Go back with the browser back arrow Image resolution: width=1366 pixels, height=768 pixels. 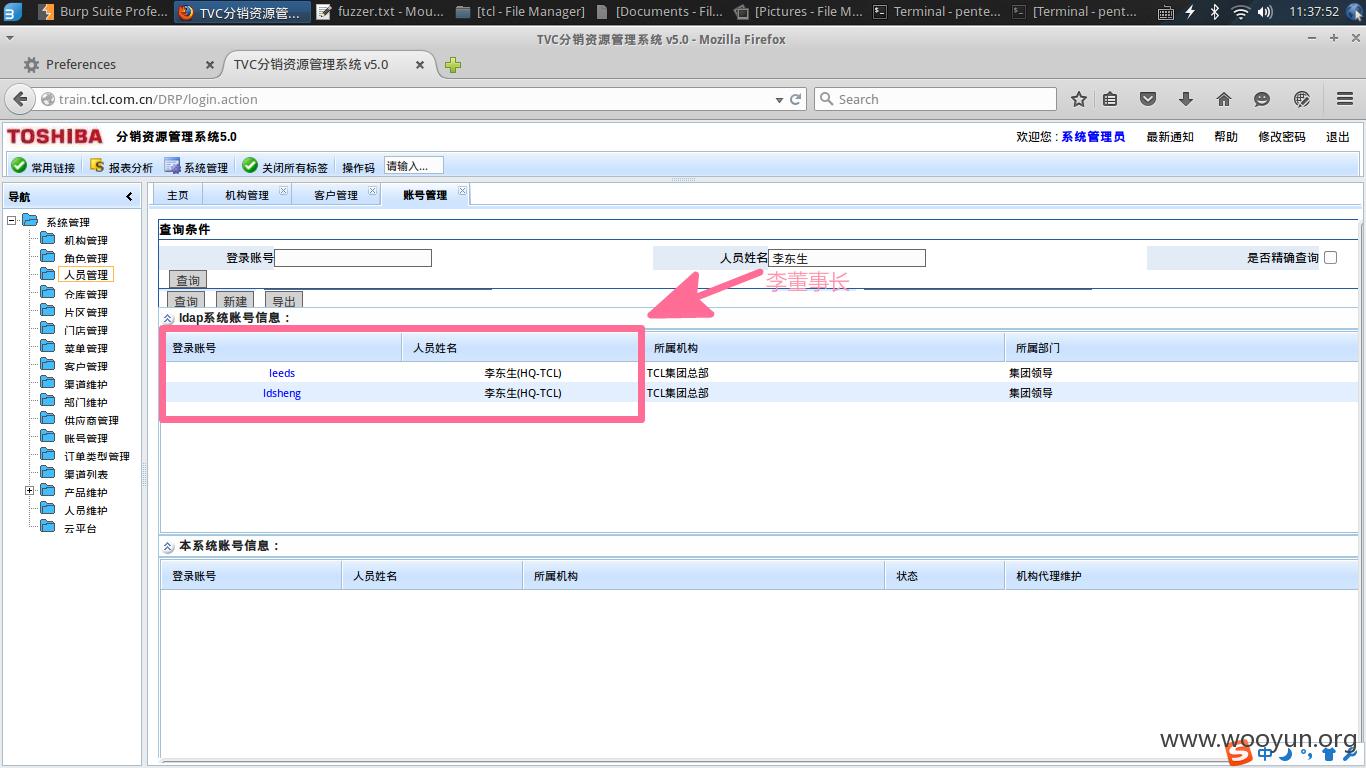[20, 99]
